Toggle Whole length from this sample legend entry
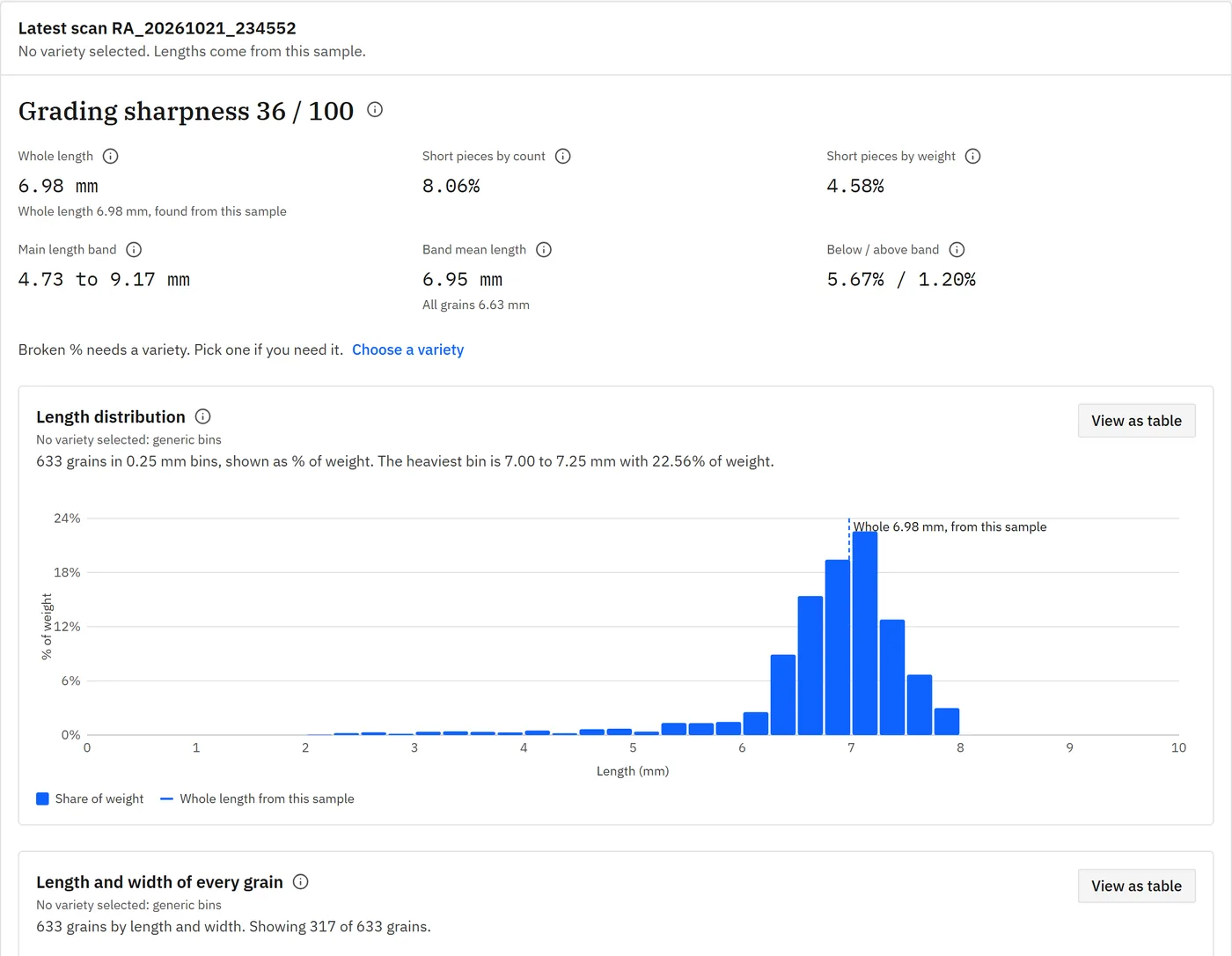 click(257, 798)
